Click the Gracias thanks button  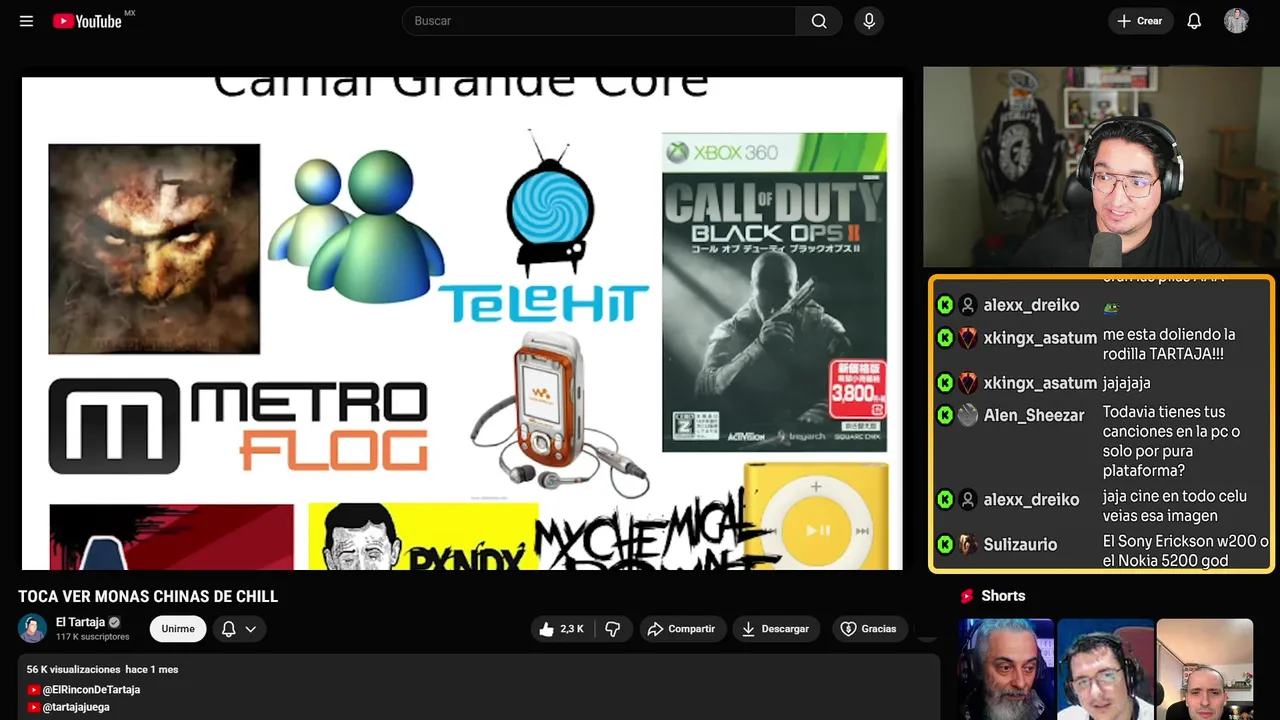[x=868, y=628]
